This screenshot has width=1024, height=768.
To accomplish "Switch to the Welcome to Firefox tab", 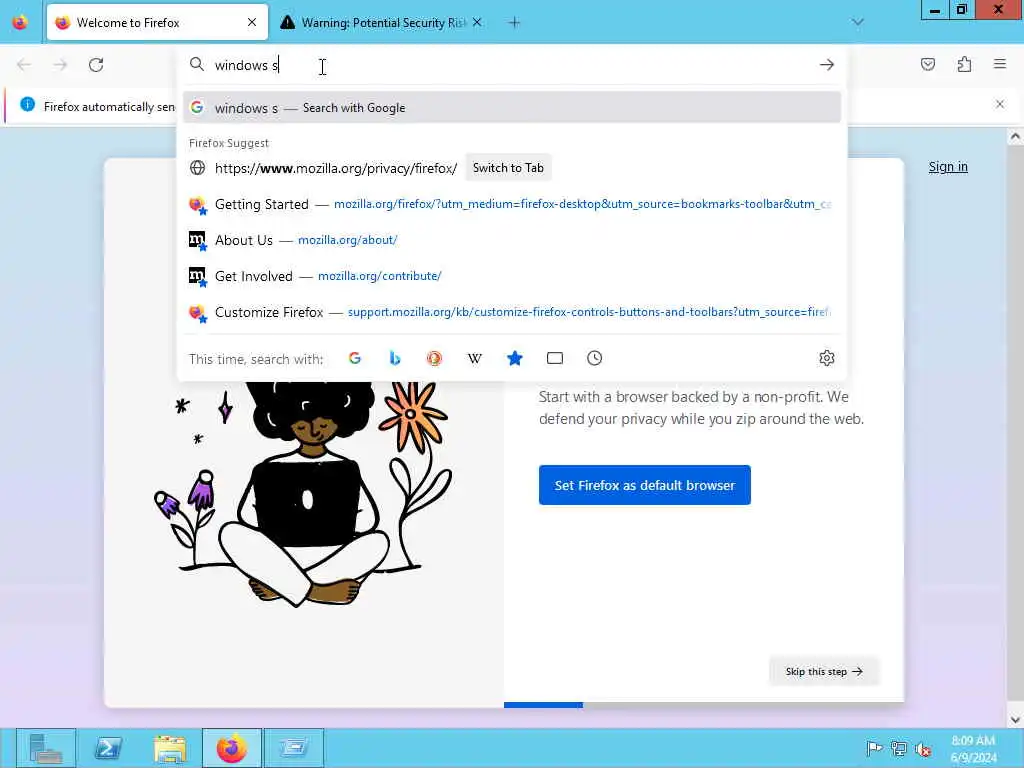I will 157,22.
